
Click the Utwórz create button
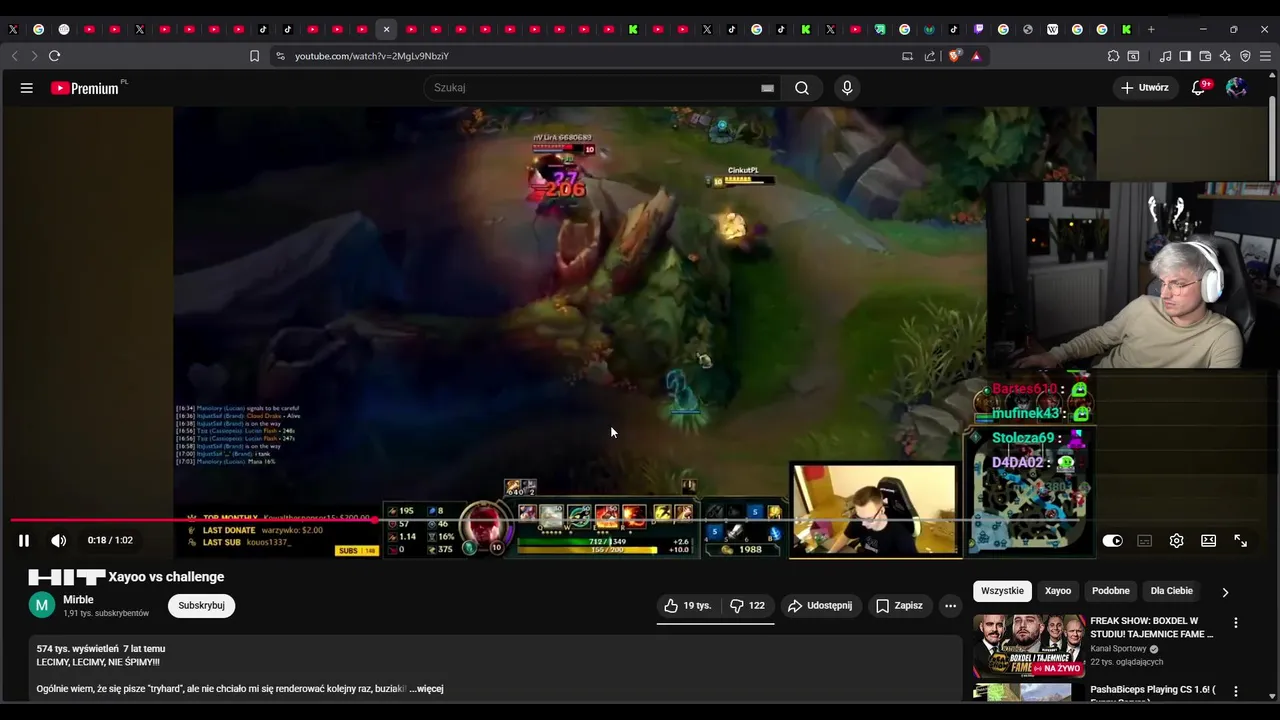coord(1144,88)
